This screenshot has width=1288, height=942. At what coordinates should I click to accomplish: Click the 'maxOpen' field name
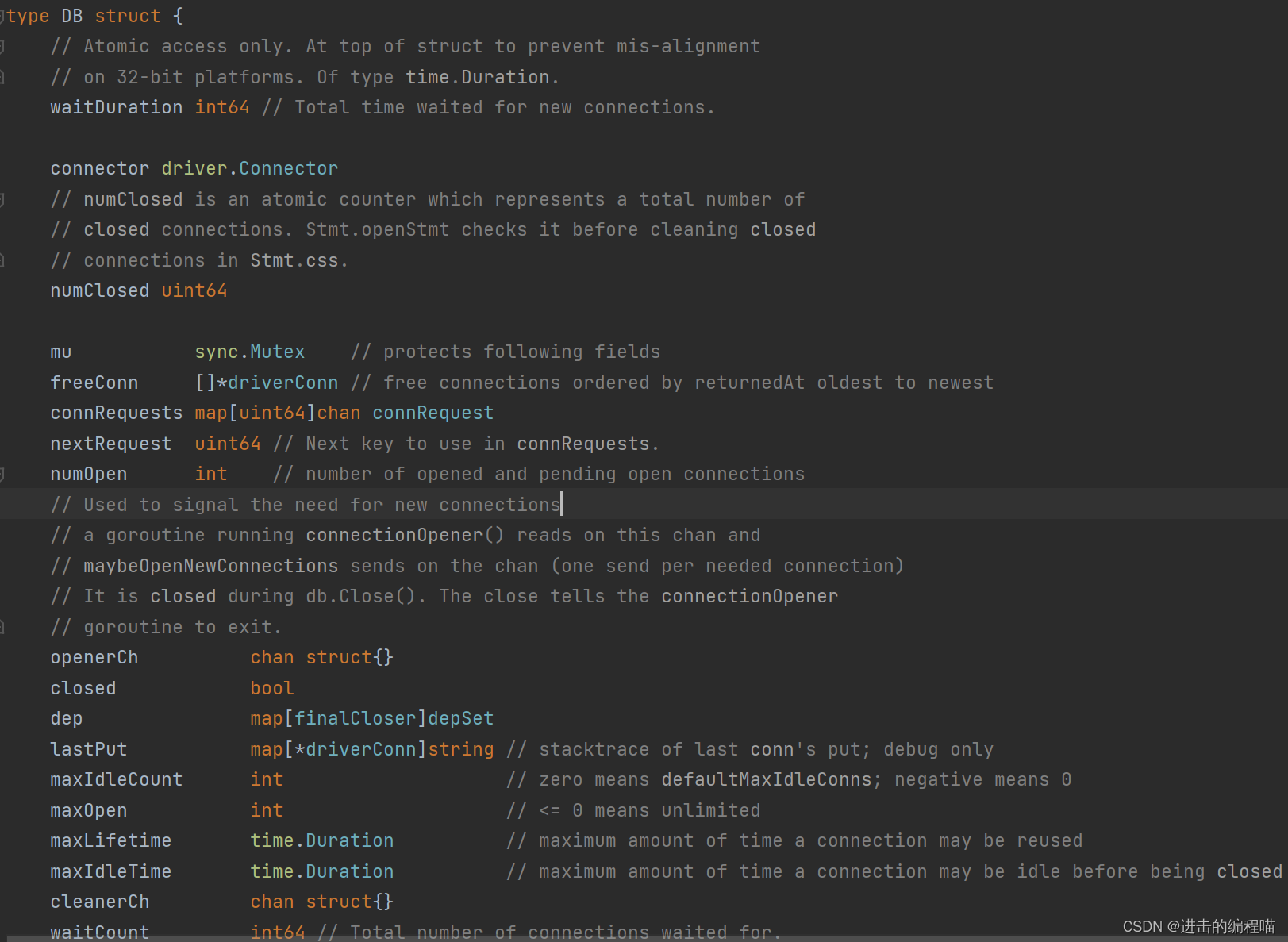pos(89,810)
